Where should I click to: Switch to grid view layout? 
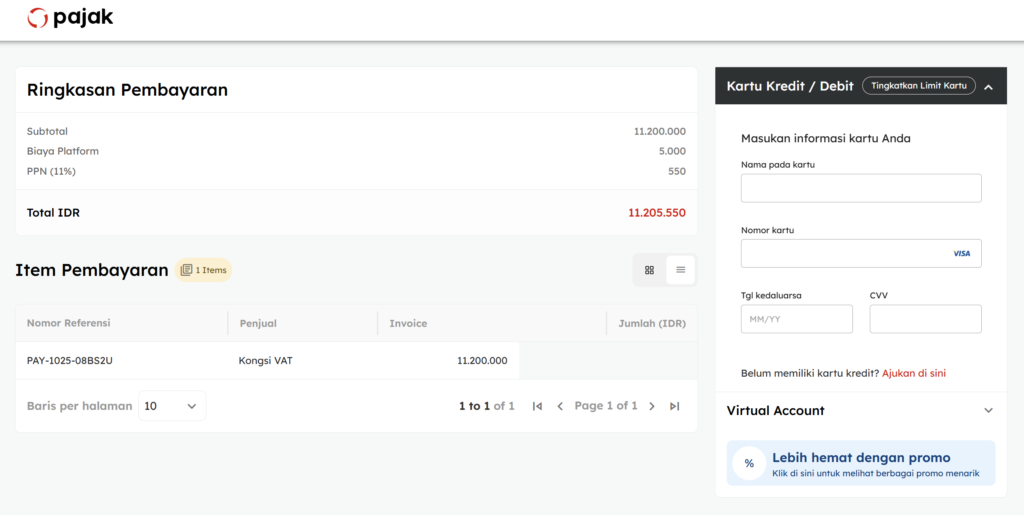(x=649, y=270)
